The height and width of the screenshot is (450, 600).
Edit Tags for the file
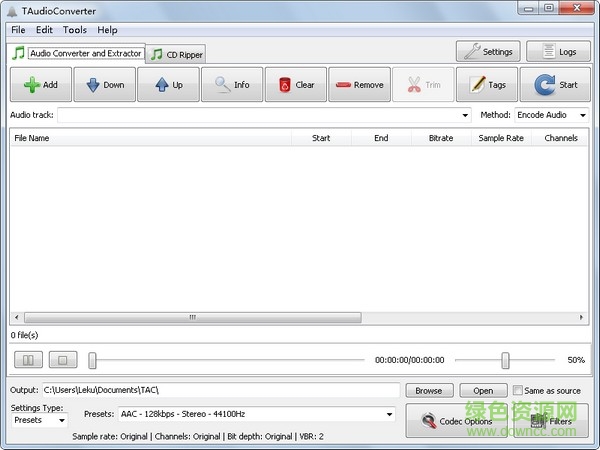coord(487,85)
